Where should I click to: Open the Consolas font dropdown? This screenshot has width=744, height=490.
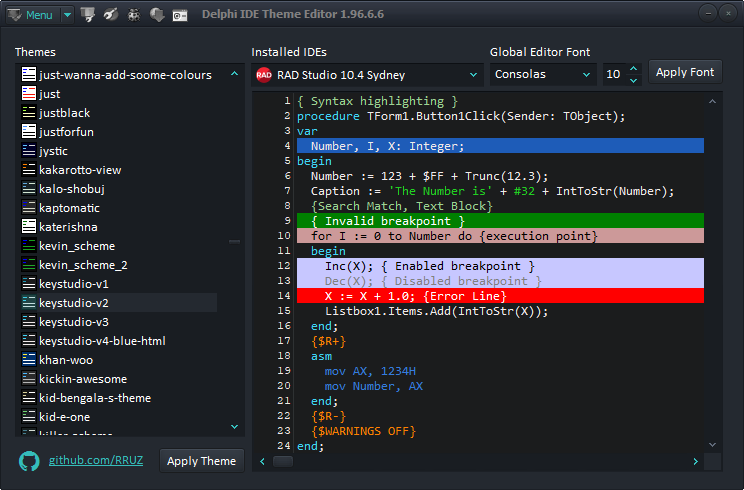543,74
